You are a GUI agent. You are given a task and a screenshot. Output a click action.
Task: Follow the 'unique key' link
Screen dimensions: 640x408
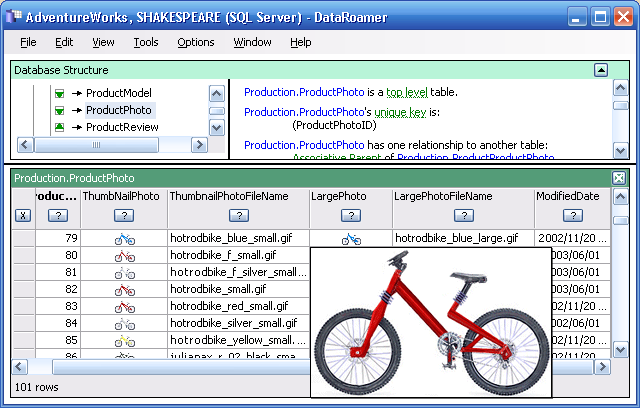click(400, 112)
